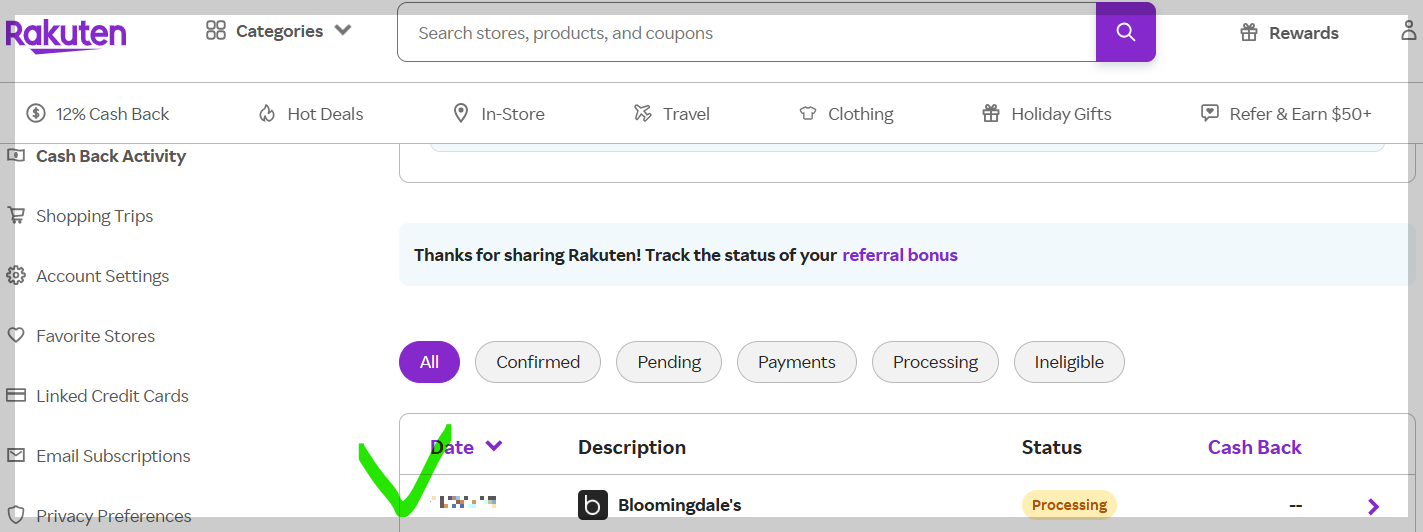Viewport: 1423px width, 532px height.
Task: Select the Pending filter
Action: tap(668, 362)
